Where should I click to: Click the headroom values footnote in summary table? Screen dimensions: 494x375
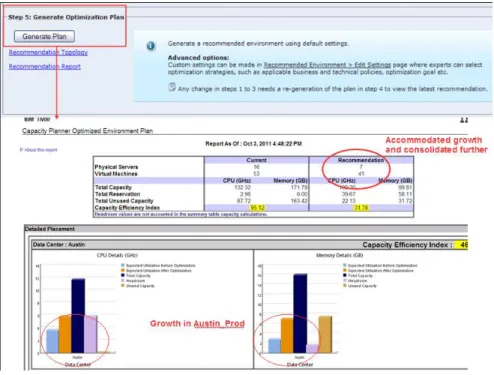click(181, 214)
